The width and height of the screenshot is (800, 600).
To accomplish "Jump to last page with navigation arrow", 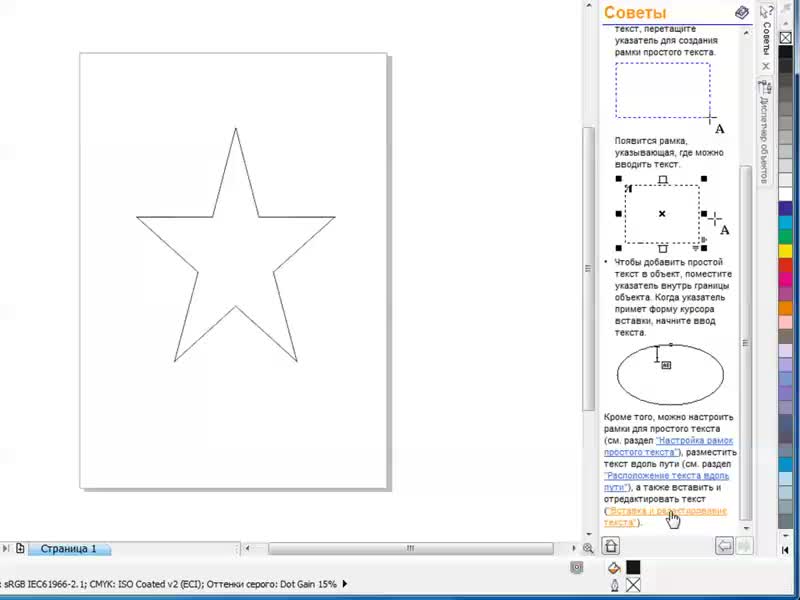I will click(6, 548).
